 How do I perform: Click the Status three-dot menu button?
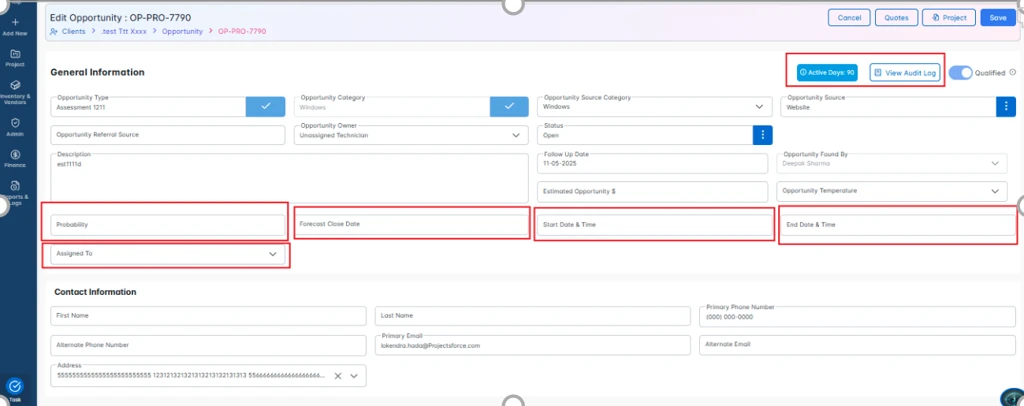[762, 135]
